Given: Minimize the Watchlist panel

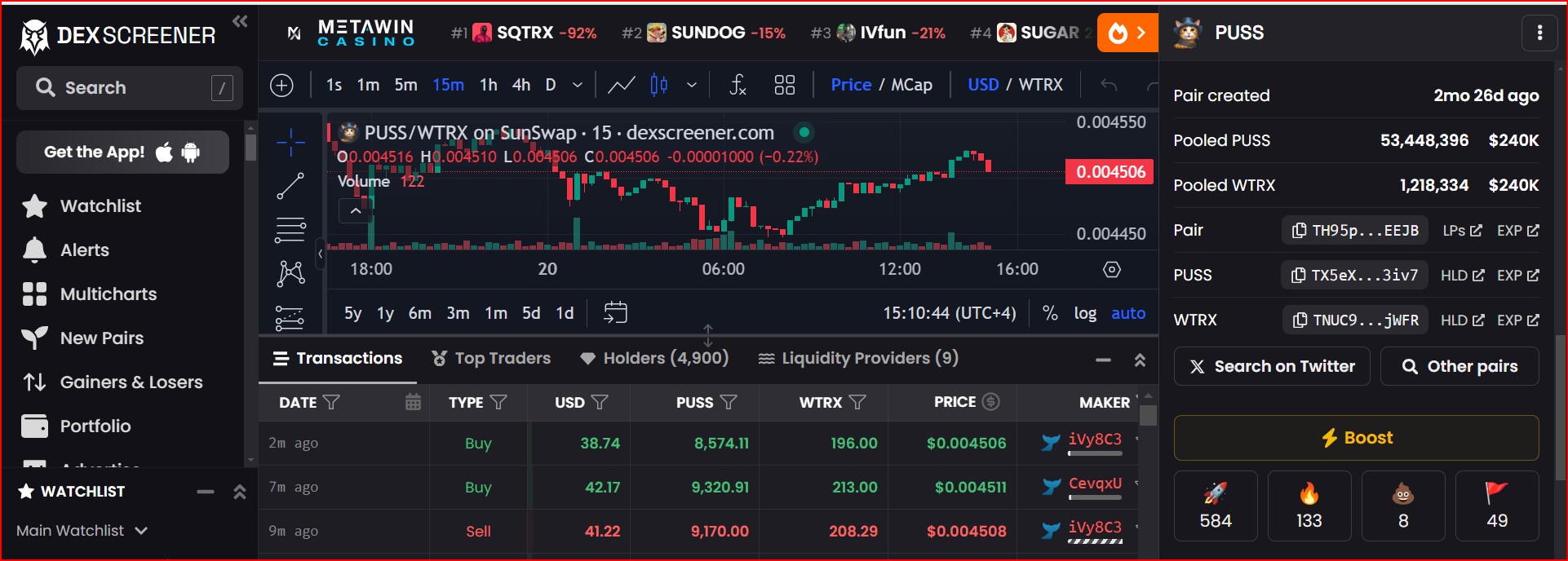Looking at the screenshot, I should [206, 492].
